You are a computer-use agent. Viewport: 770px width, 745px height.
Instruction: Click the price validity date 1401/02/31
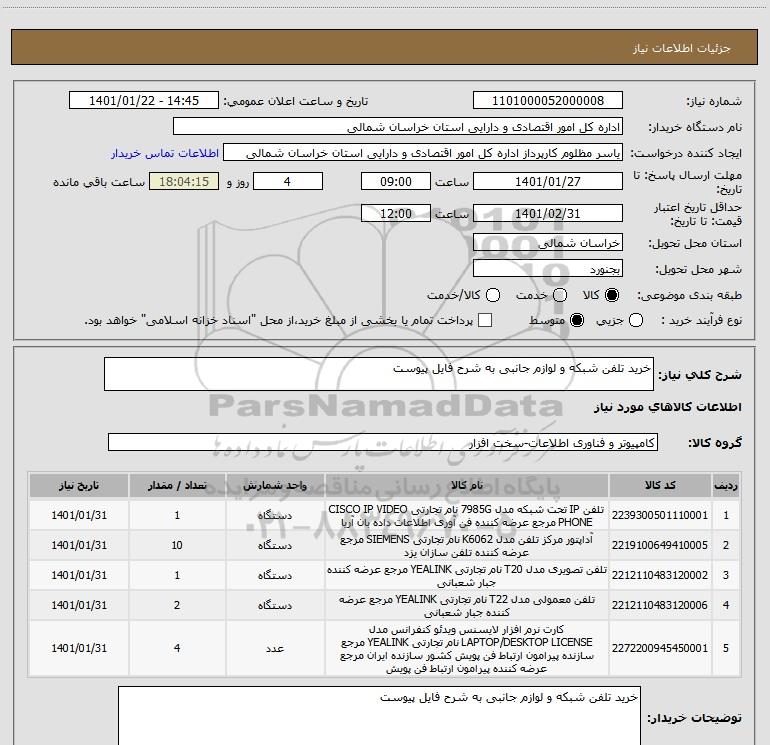pos(548,213)
